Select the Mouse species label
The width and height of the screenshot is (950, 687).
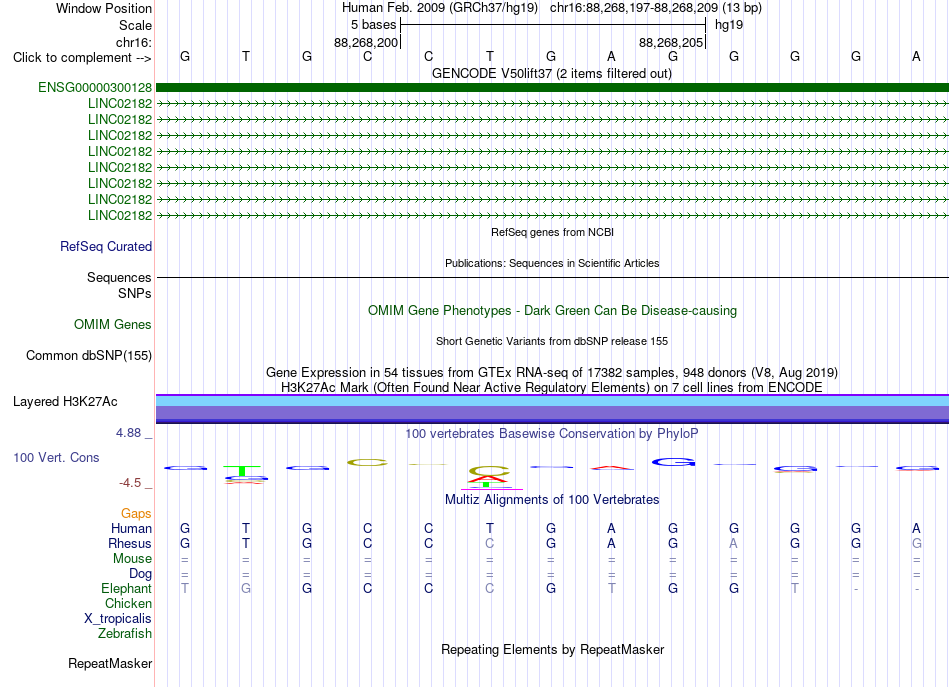[132, 559]
